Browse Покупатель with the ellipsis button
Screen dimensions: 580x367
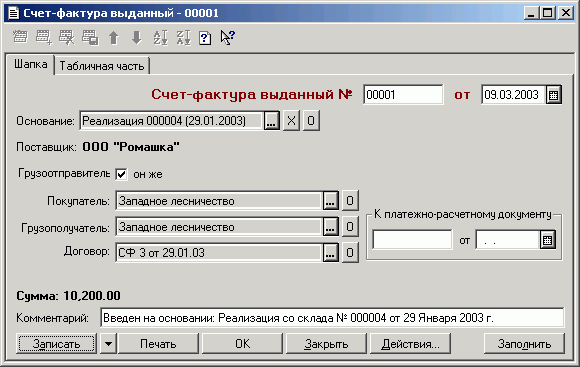[x=330, y=201]
